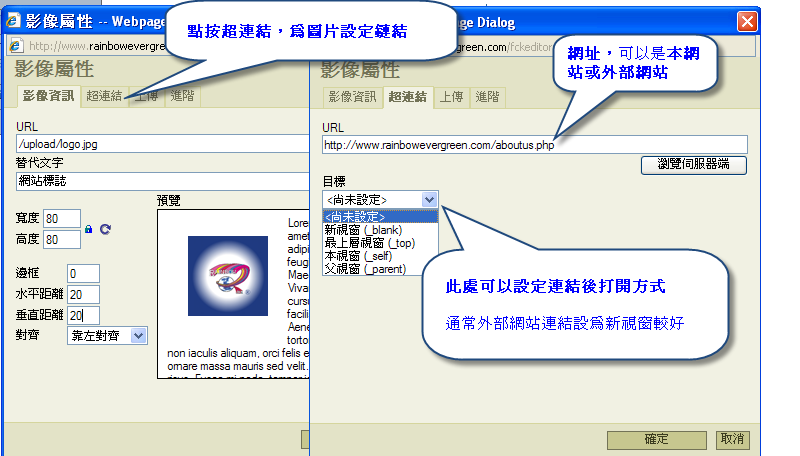Open the 進階 tab in right dialog
The height and width of the screenshot is (456, 800).
click(x=488, y=97)
